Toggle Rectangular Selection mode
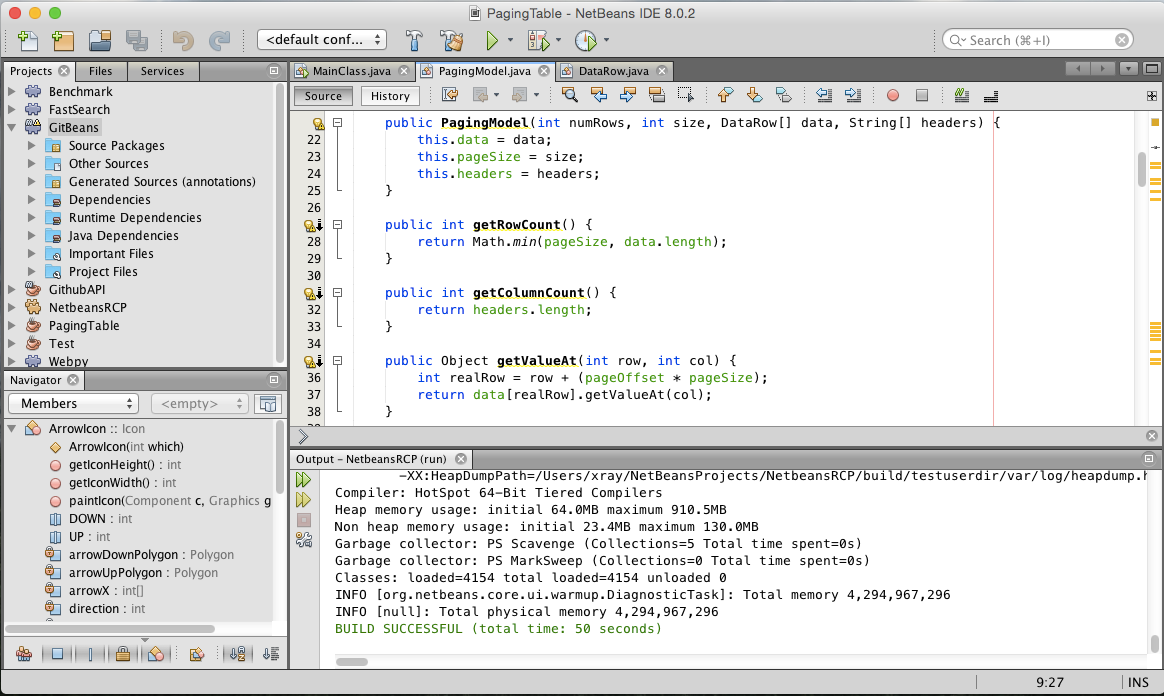Screen dimensions: 1164x696 tap(685, 95)
